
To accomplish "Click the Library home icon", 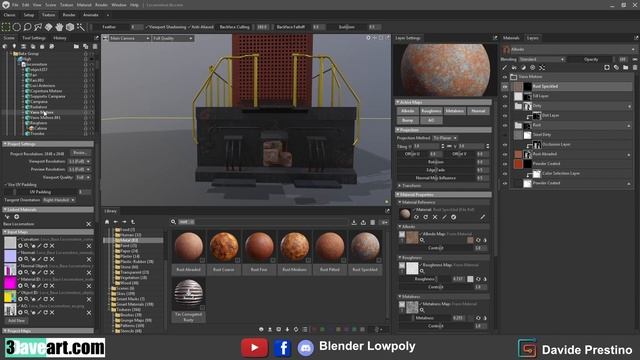I will pos(107,222).
